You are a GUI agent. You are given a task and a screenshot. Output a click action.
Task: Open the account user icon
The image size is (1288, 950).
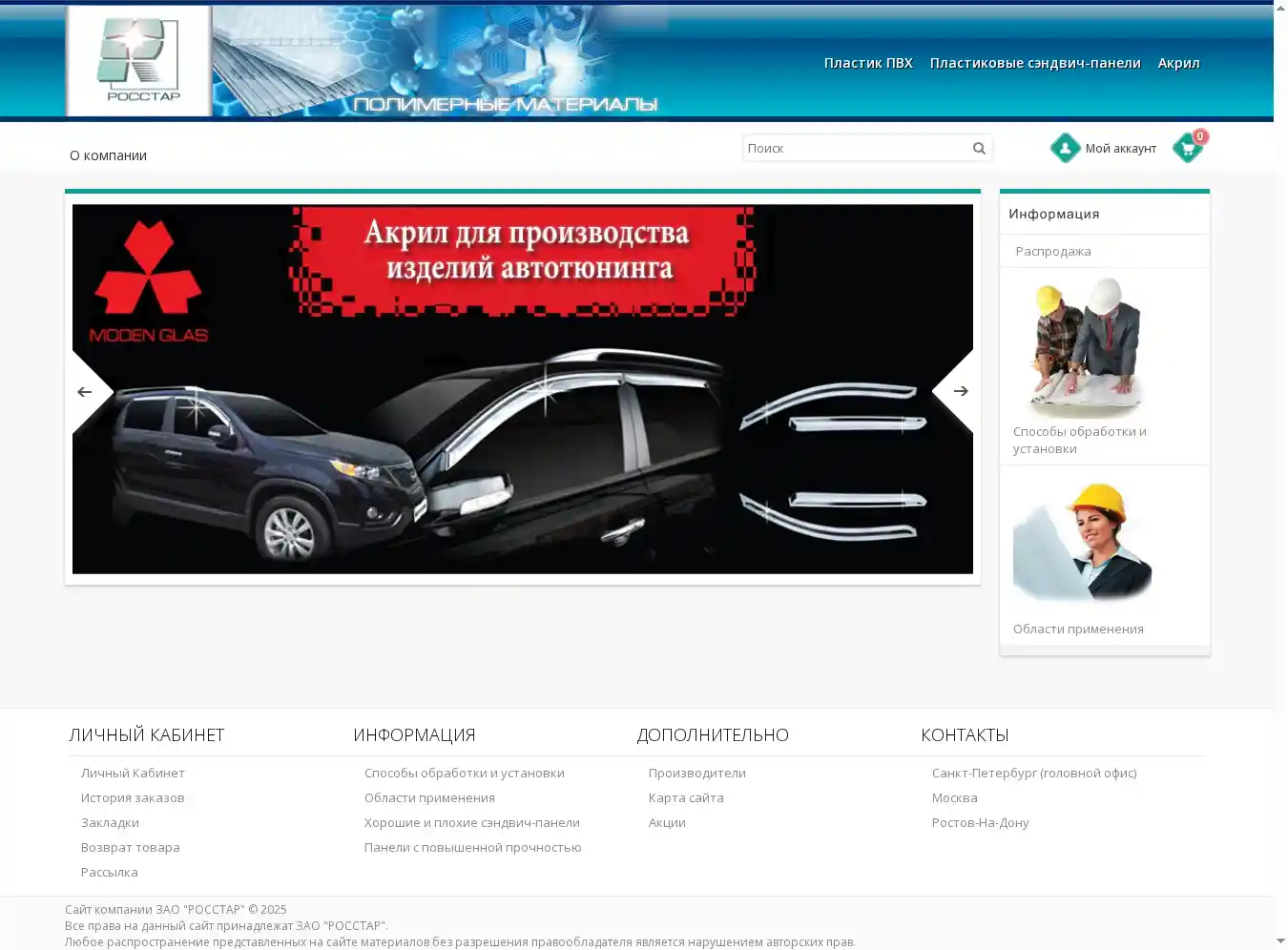1065,148
